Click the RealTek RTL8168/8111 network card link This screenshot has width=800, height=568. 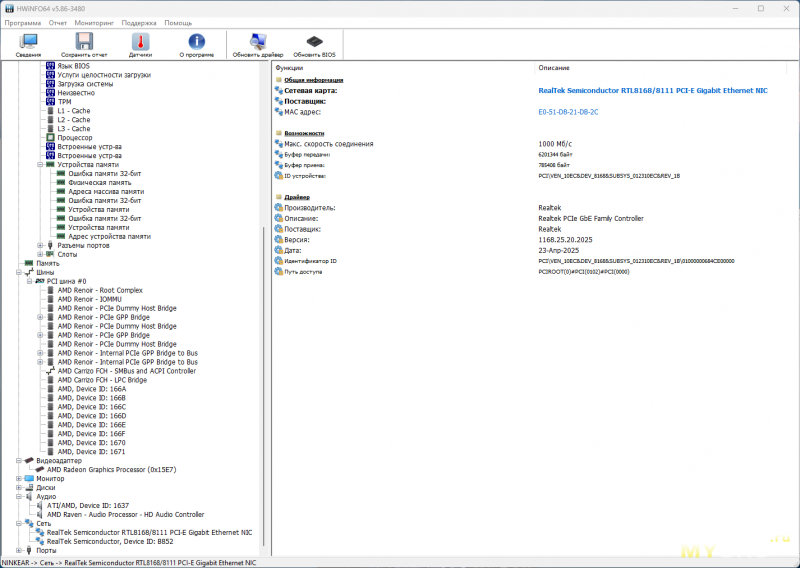(653, 90)
